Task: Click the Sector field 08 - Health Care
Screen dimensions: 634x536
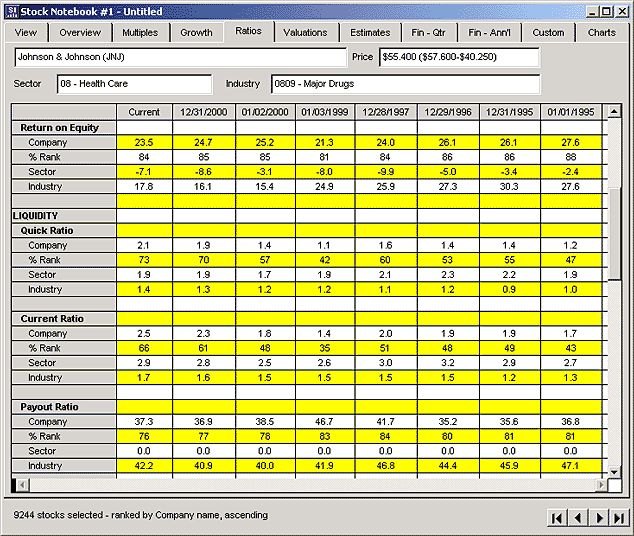Action: coord(134,84)
